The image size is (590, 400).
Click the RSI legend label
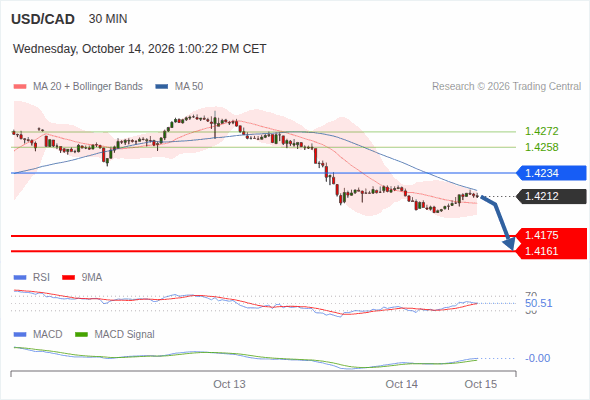pyautogui.click(x=41, y=278)
